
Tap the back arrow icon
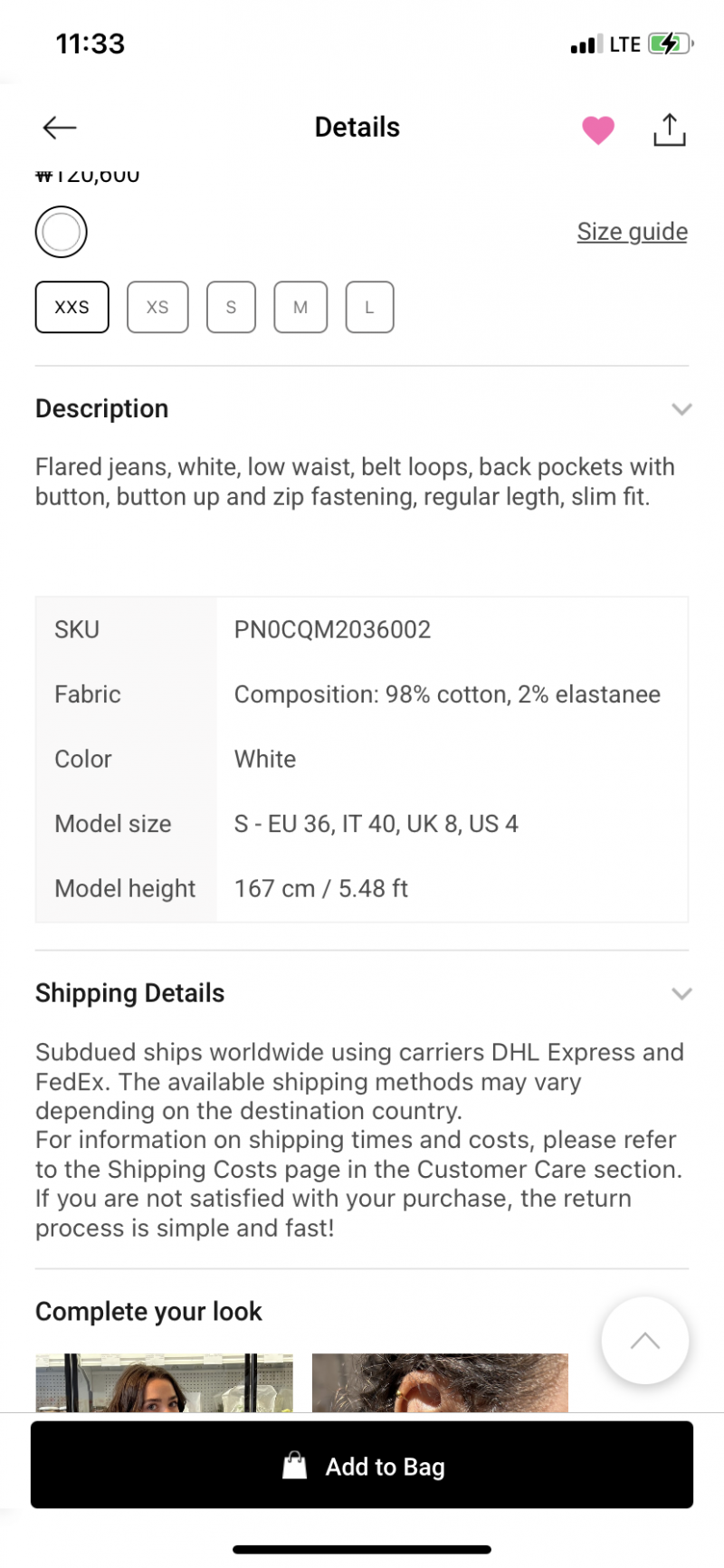[x=60, y=128]
